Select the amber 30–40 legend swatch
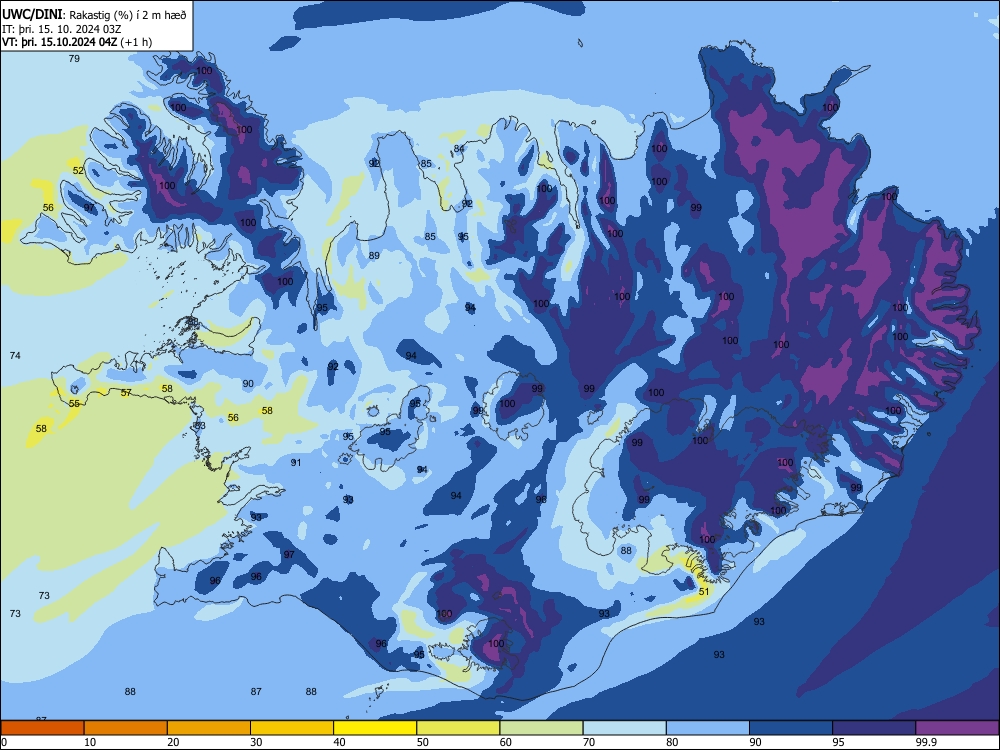This screenshot has height=750, width=1000. click(x=292, y=728)
